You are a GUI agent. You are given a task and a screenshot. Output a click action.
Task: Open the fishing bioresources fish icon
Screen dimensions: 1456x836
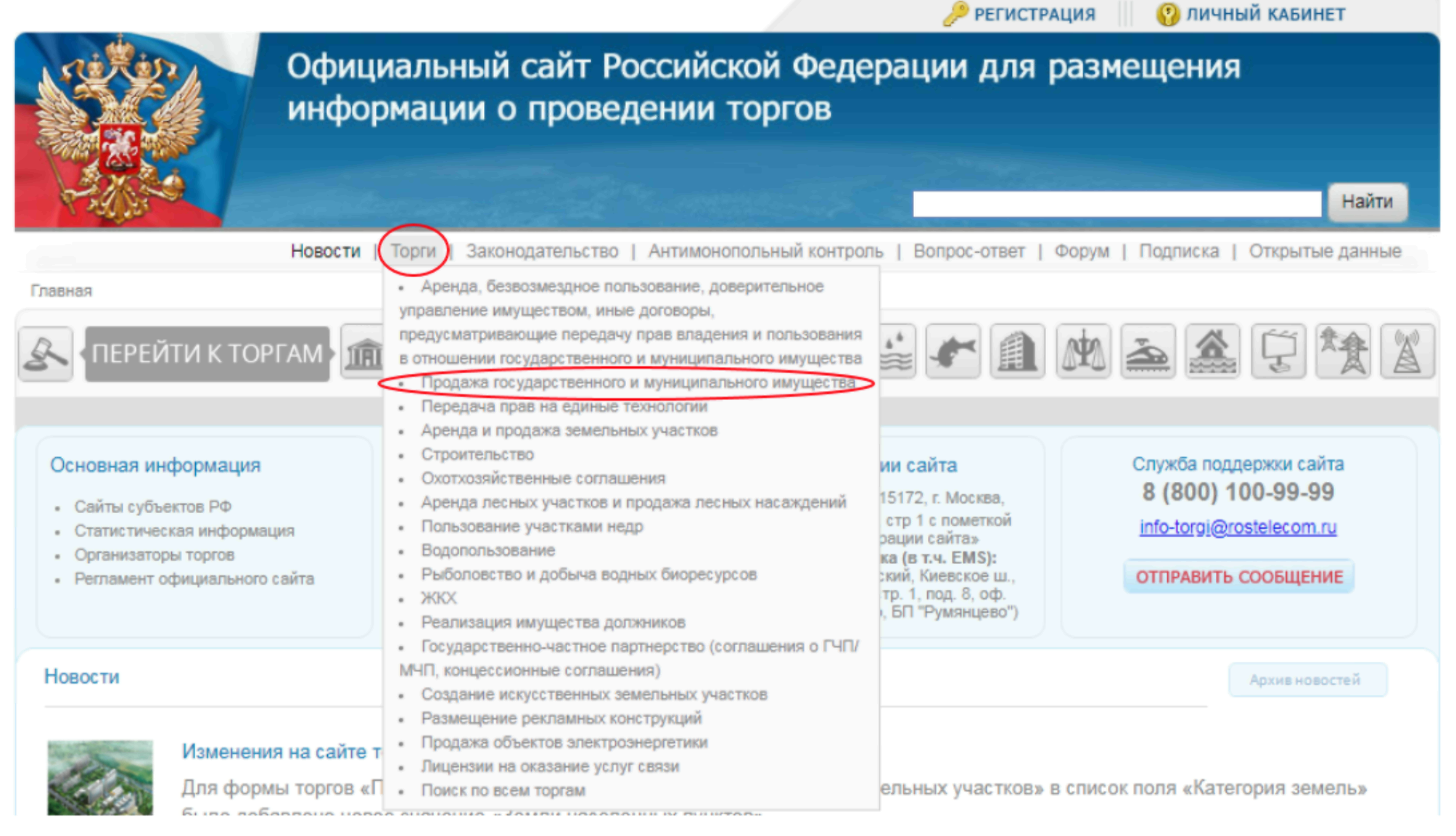953,352
